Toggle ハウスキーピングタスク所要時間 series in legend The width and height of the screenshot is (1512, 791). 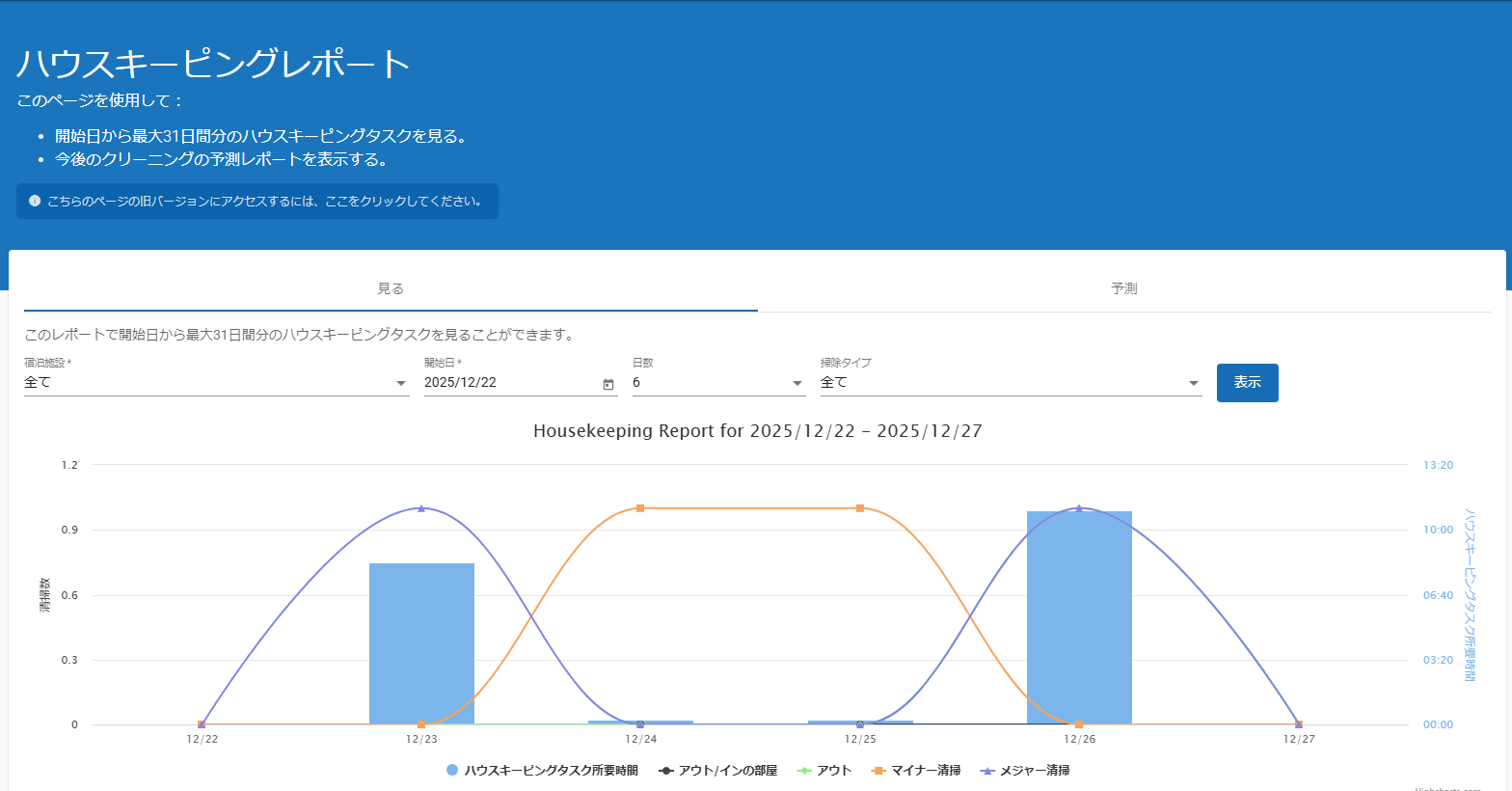(543, 770)
